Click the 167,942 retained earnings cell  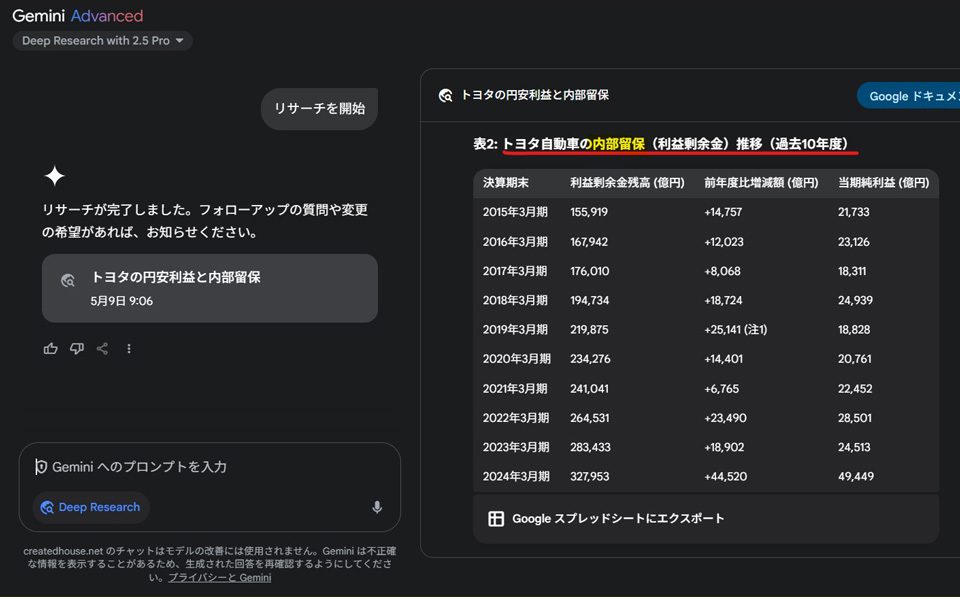click(x=589, y=242)
